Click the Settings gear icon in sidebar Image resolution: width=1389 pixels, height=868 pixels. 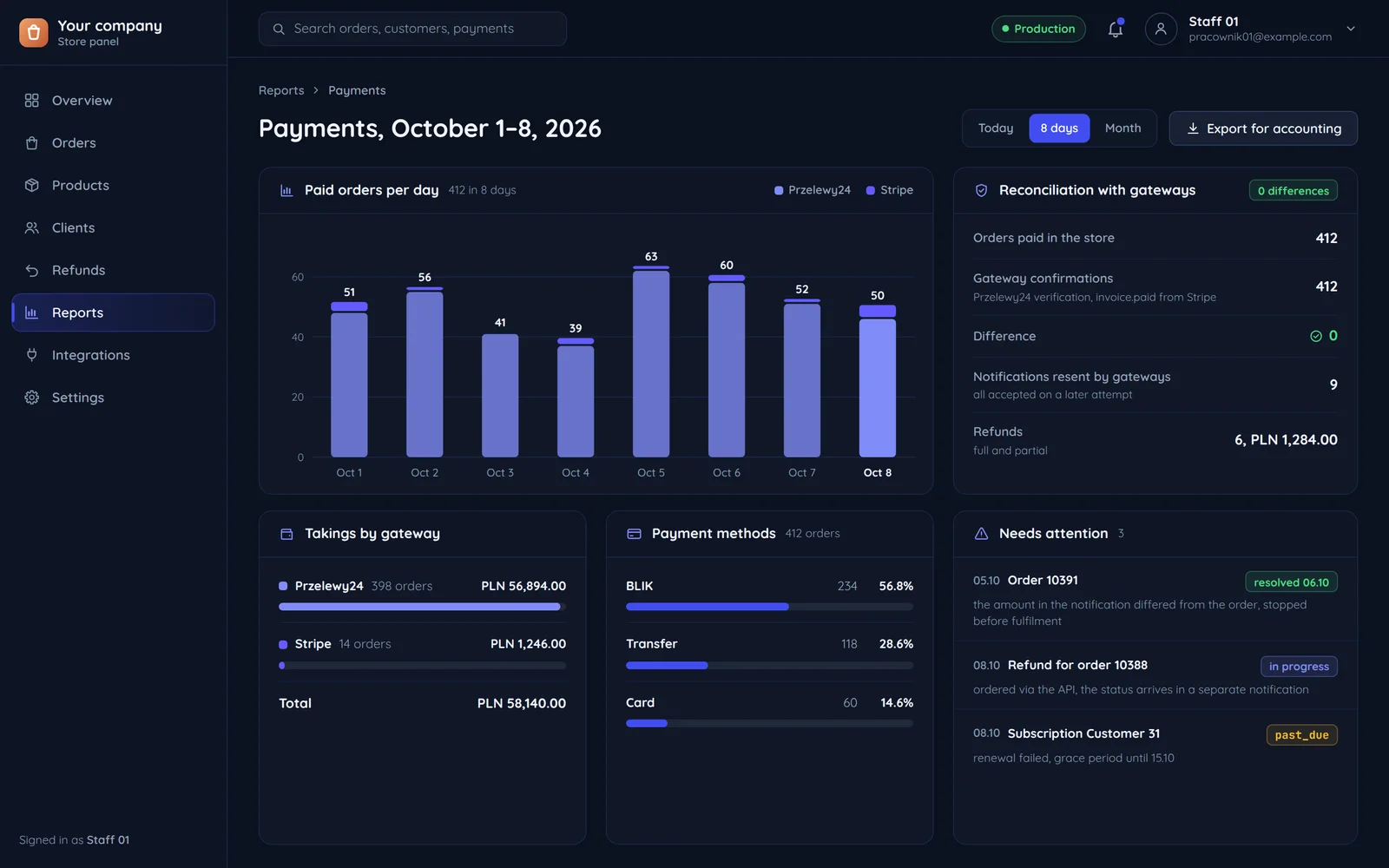(32, 398)
